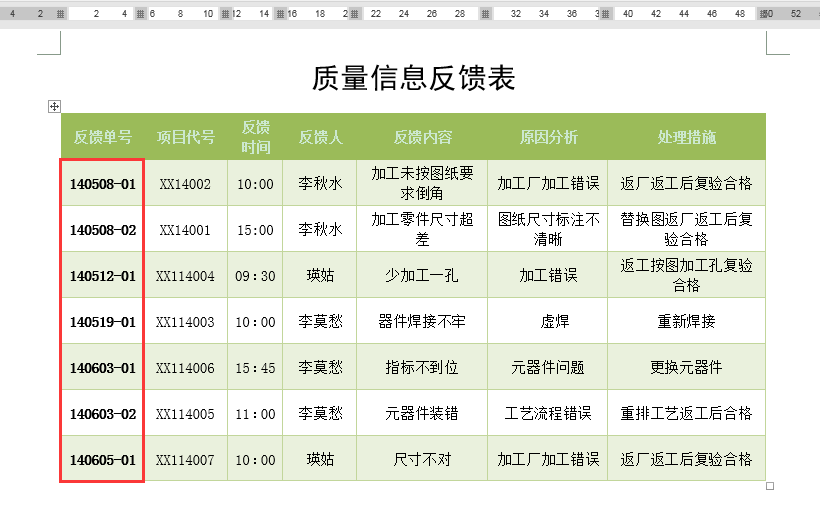
Task: Click cell 140603-02
Action: 102,414
